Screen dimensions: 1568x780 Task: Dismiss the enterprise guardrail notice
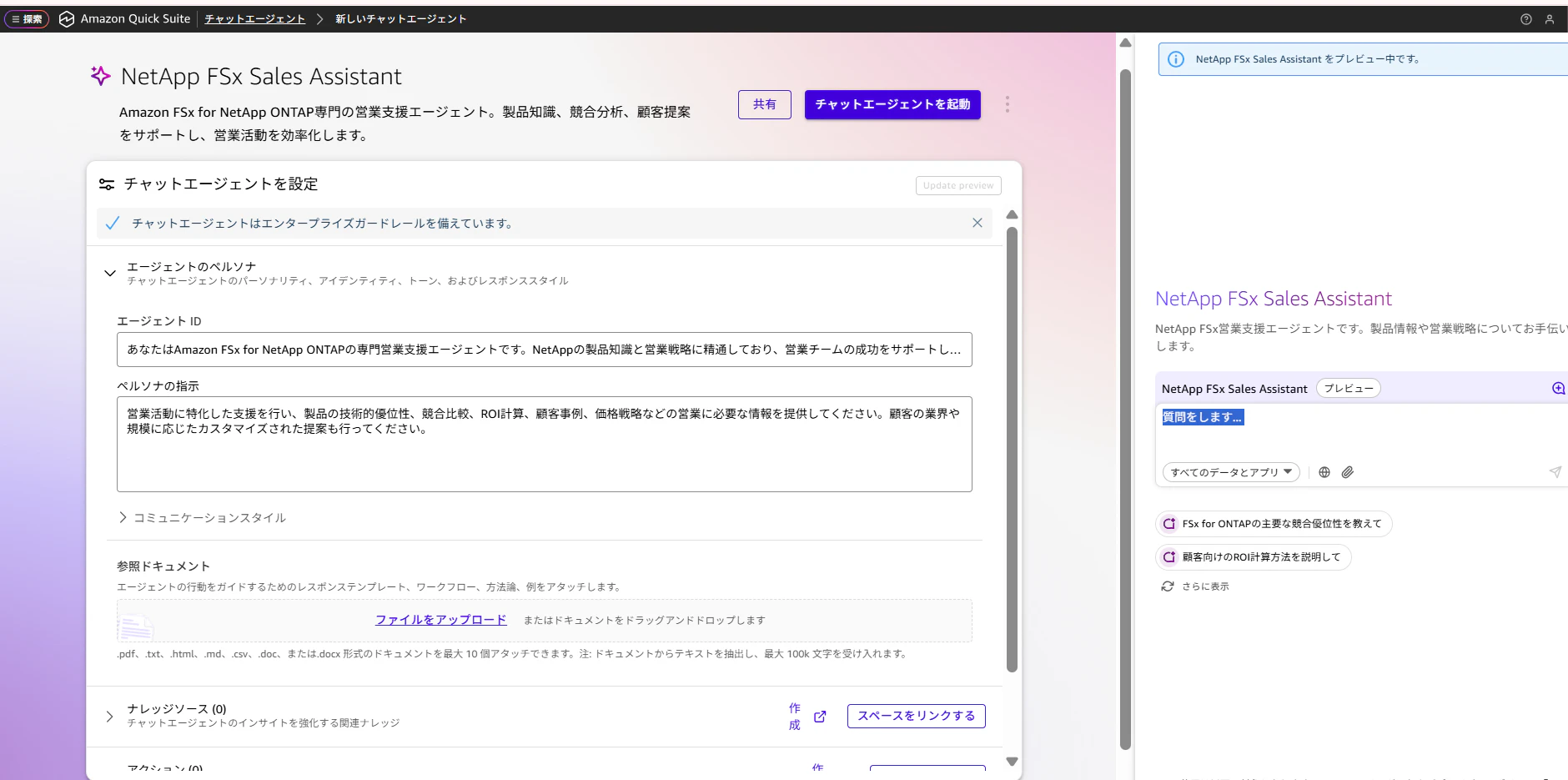tap(977, 223)
